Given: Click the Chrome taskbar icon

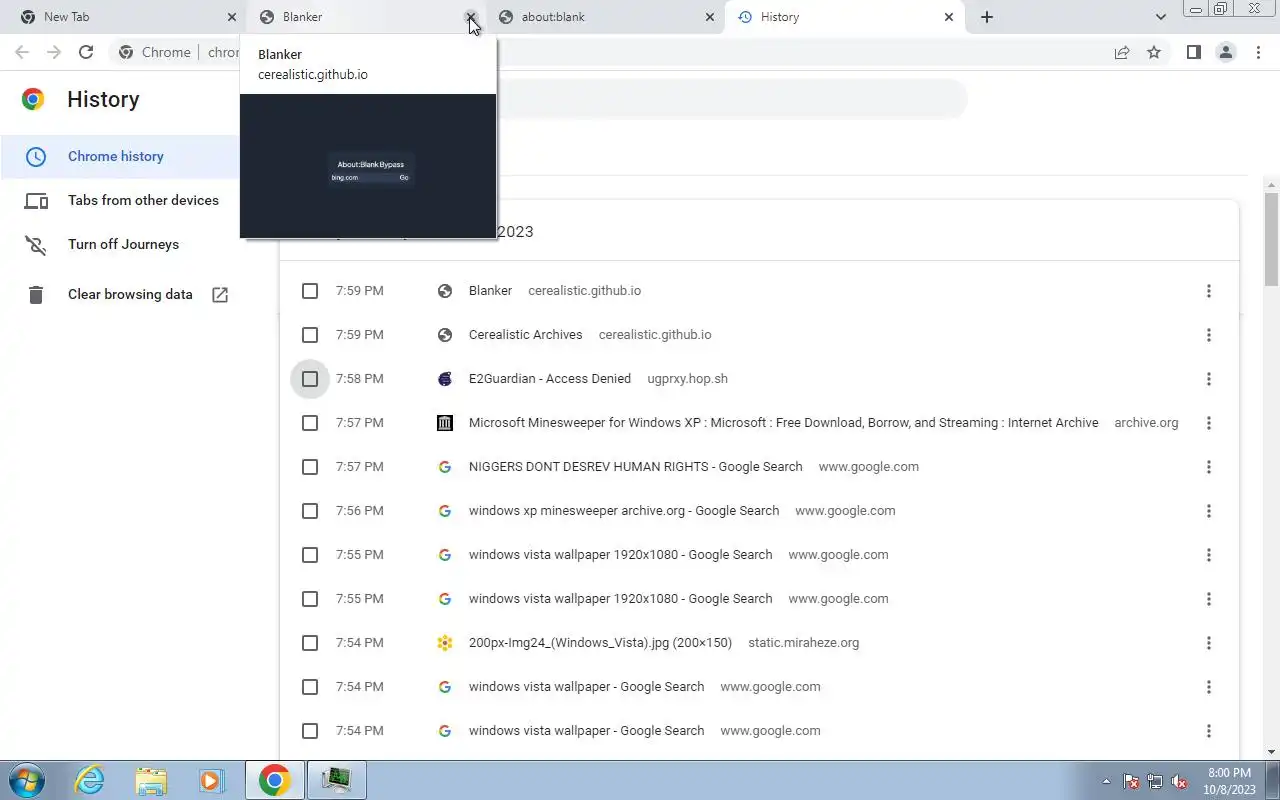Looking at the screenshot, I should (x=275, y=780).
